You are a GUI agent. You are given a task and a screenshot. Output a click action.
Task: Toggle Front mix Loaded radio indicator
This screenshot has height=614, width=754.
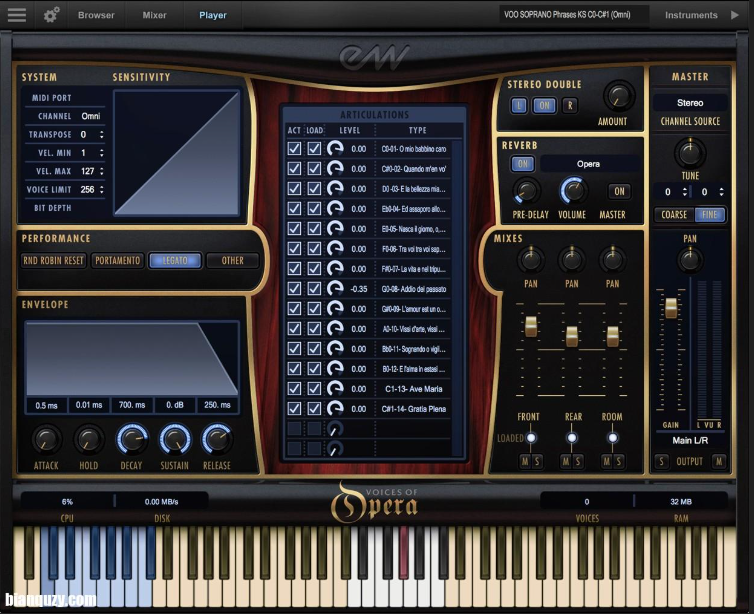tap(531, 438)
